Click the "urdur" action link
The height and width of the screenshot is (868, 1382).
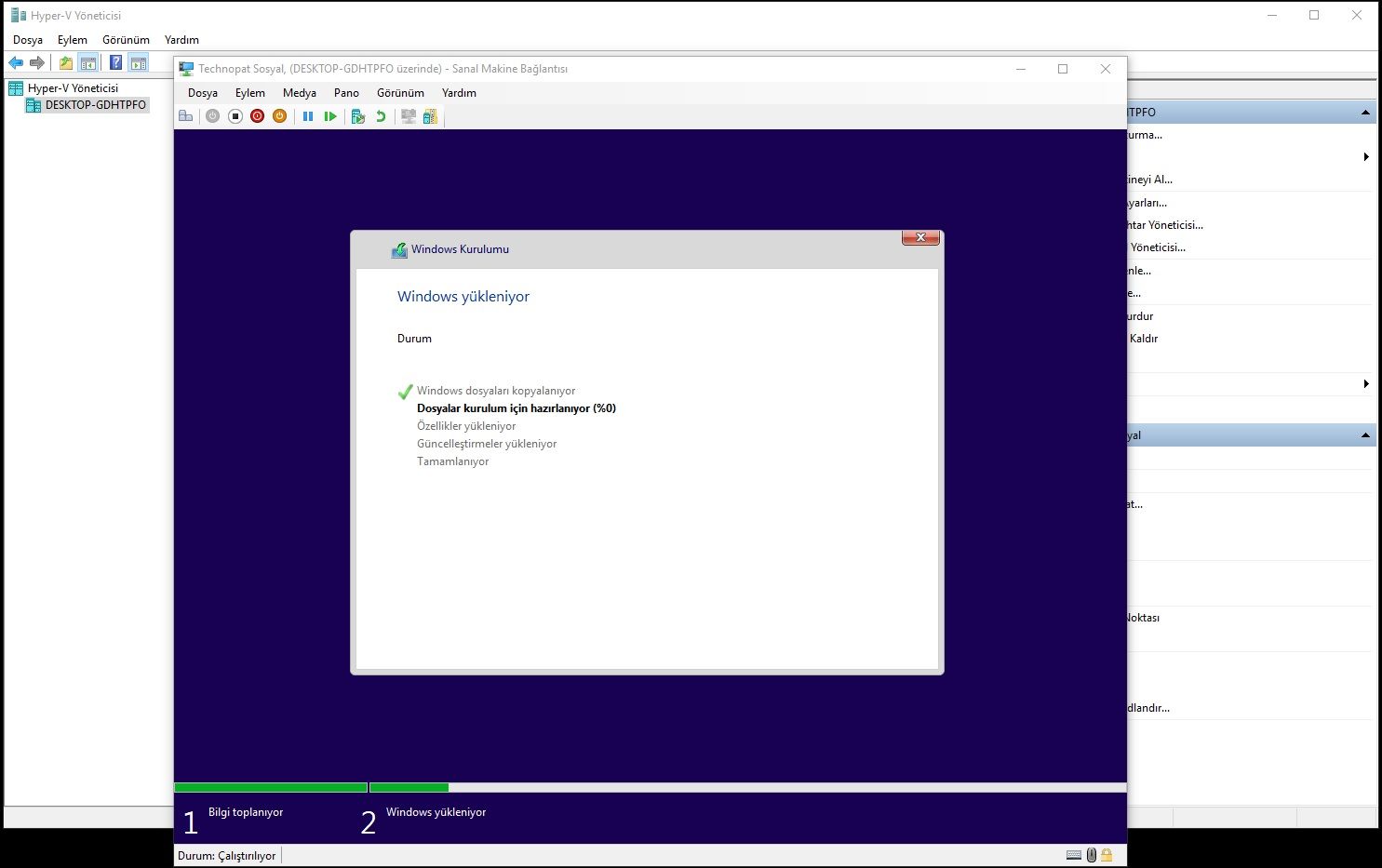pos(1140,316)
